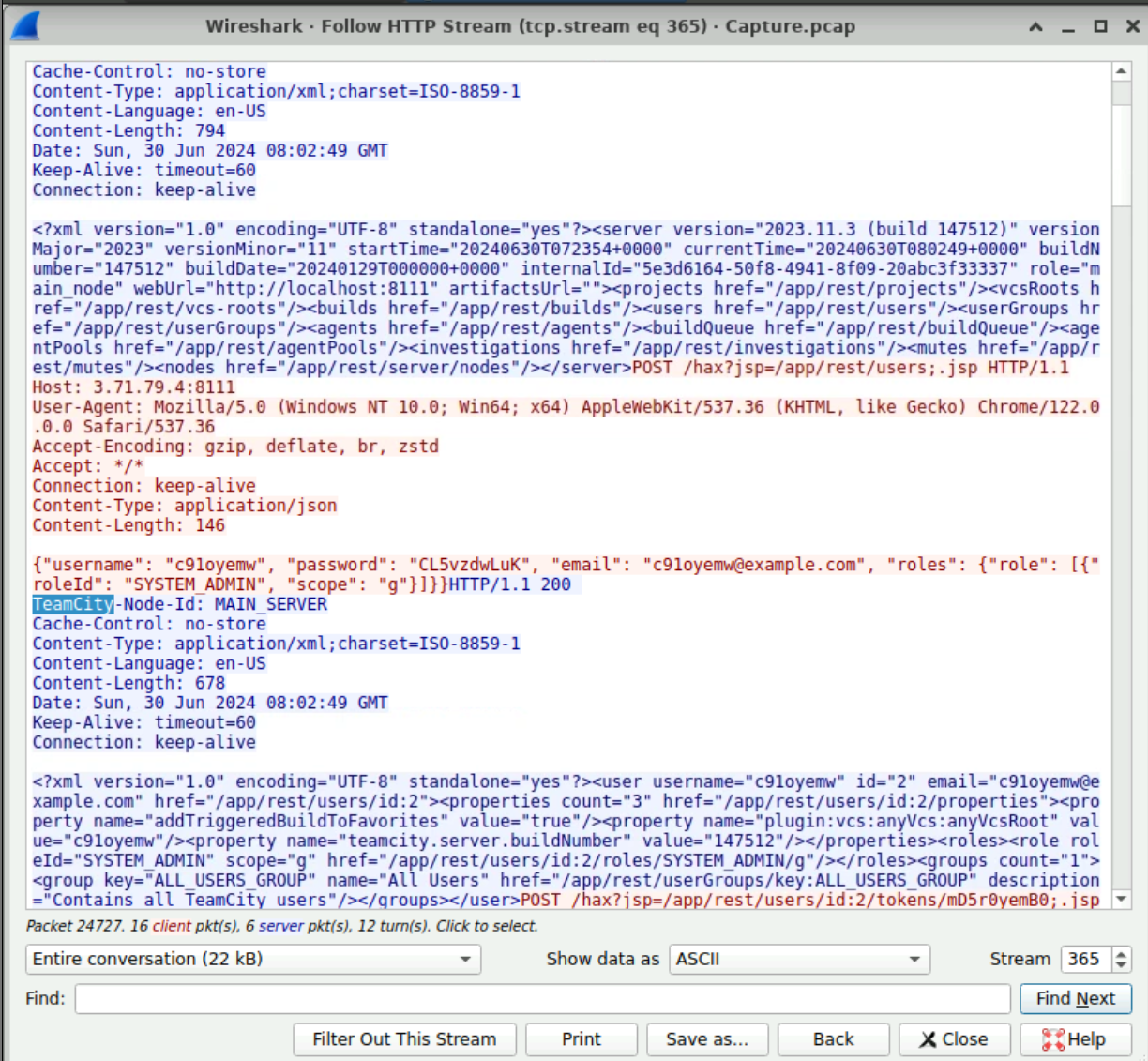This screenshot has width=1148, height=1061.
Task: Click the Accept-Encoding: gzip, deflate line
Action: (235, 447)
